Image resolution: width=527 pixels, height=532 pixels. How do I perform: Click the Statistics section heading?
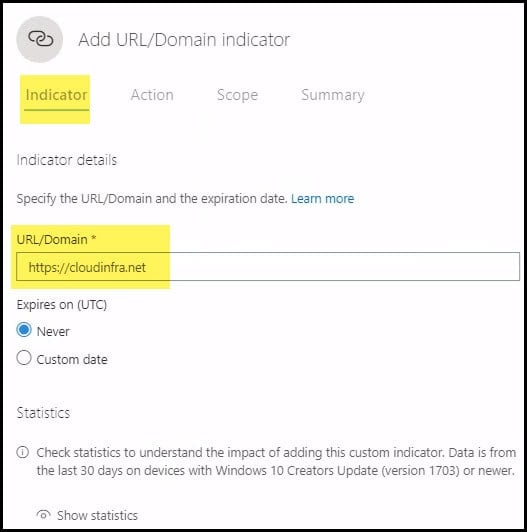43,413
